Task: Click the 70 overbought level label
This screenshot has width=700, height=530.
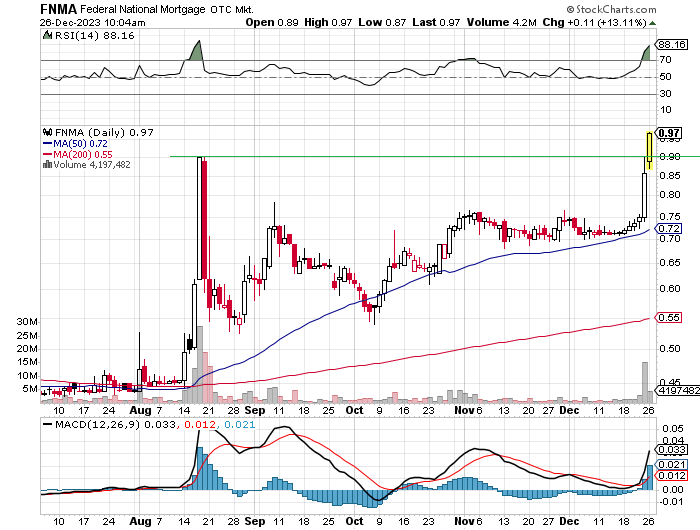Action: pos(665,59)
